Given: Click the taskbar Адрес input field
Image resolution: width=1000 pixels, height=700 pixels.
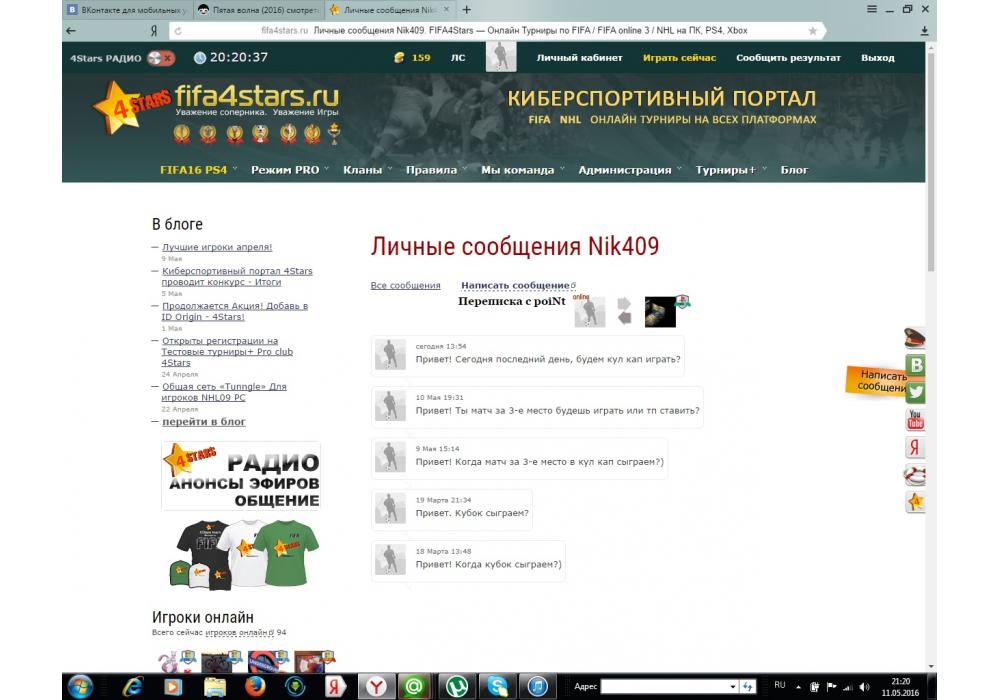Looking at the screenshot, I should [x=667, y=686].
